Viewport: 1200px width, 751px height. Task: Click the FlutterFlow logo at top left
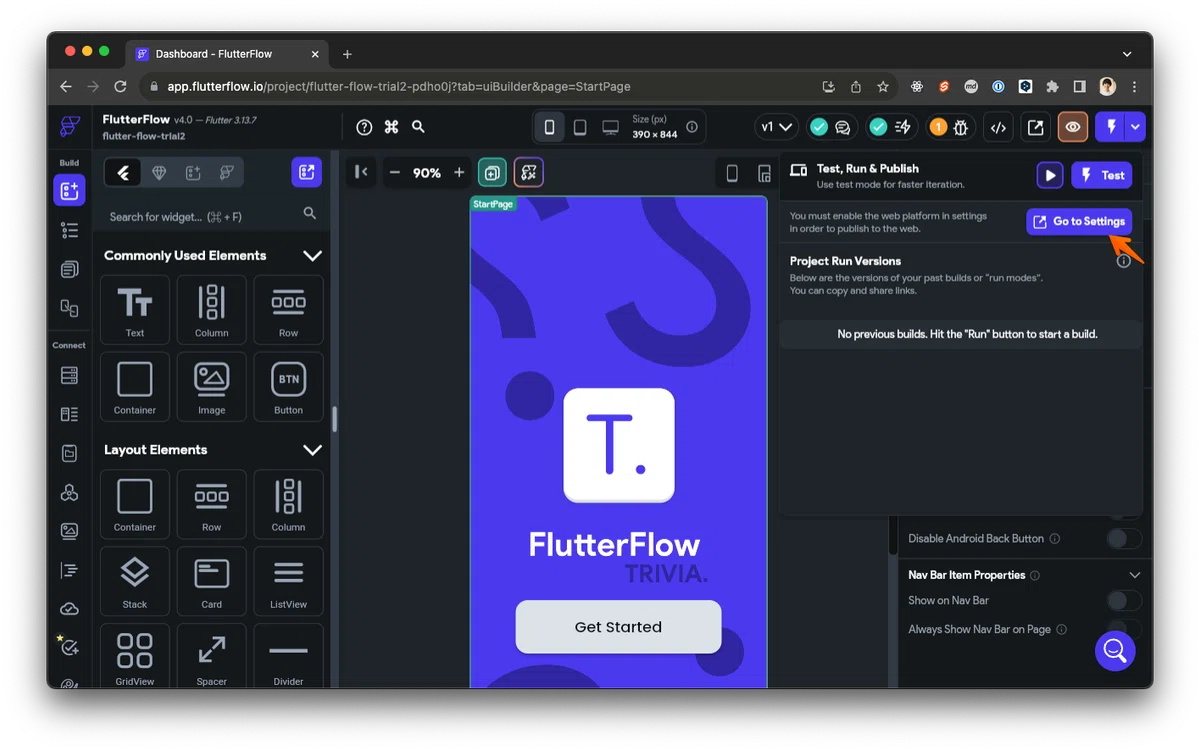point(69,127)
